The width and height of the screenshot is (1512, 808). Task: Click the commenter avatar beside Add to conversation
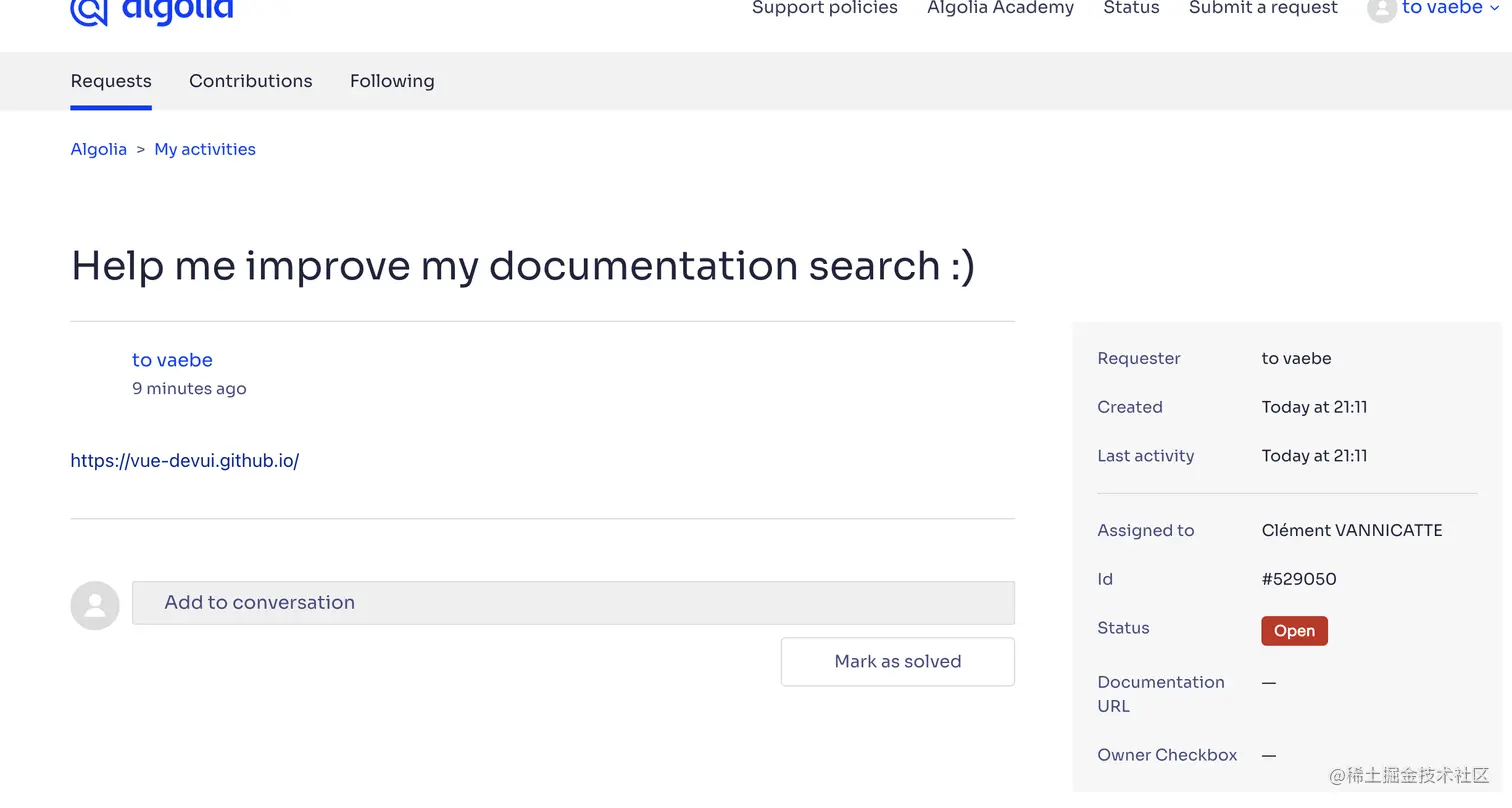pos(95,605)
